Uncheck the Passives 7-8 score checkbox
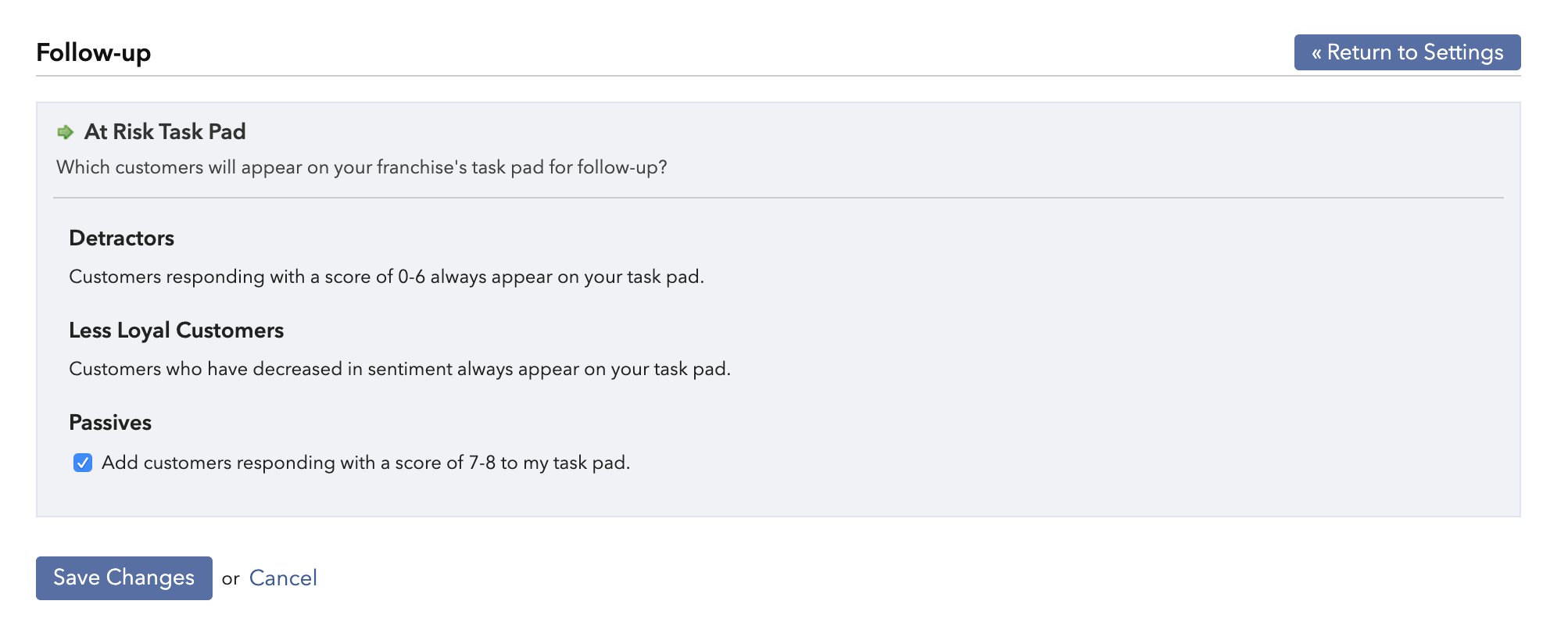This screenshot has width=1568, height=633. [83, 463]
